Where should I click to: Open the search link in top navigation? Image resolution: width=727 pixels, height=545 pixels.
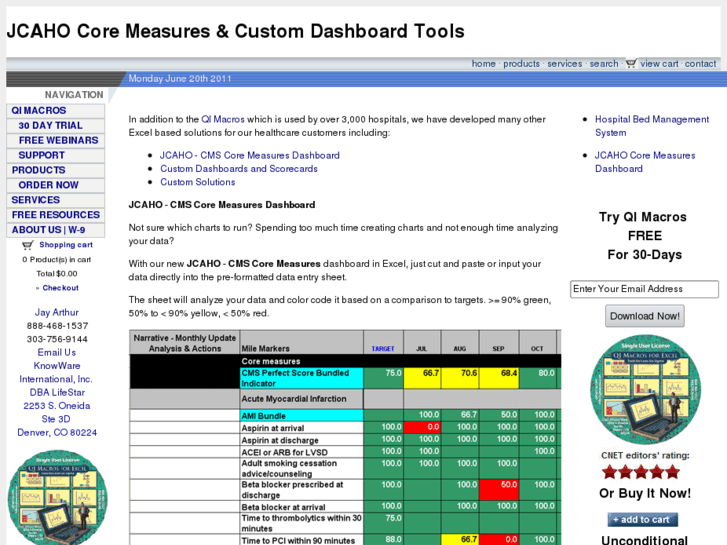coord(604,64)
